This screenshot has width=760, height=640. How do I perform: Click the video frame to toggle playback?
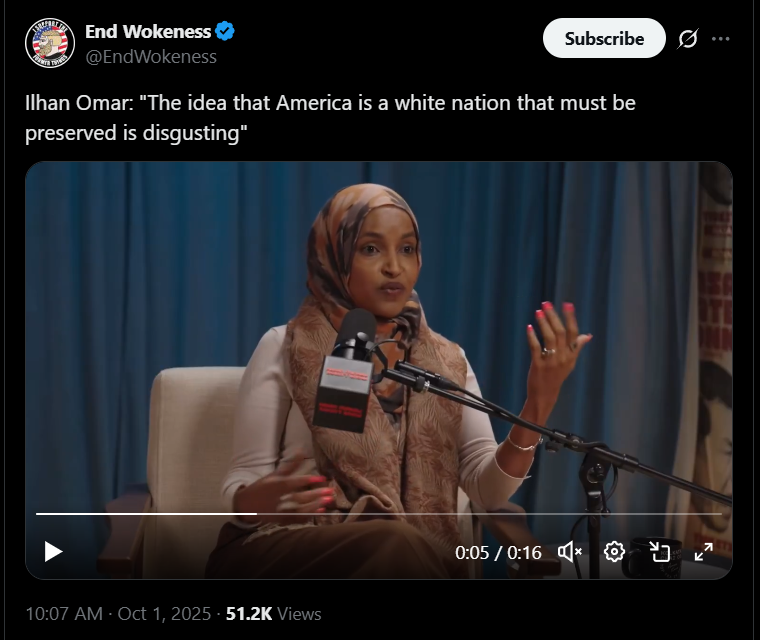379,339
